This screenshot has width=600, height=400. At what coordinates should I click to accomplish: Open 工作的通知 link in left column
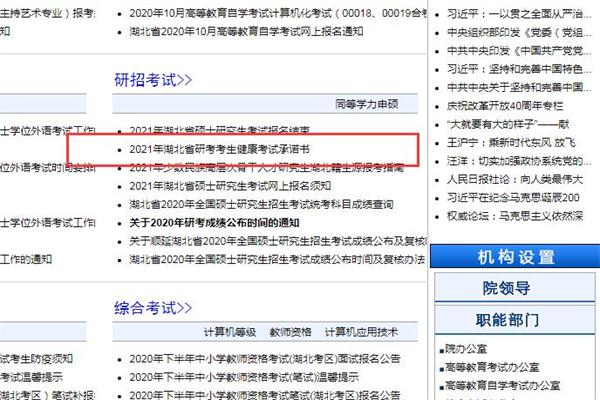pos(26,260)
